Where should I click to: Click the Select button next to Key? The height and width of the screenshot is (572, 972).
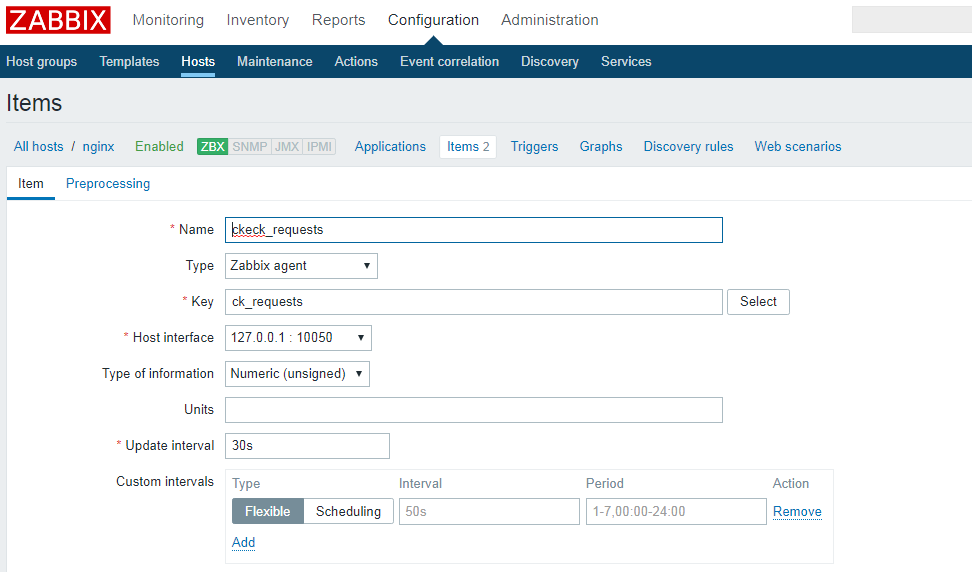click(758, 302)
